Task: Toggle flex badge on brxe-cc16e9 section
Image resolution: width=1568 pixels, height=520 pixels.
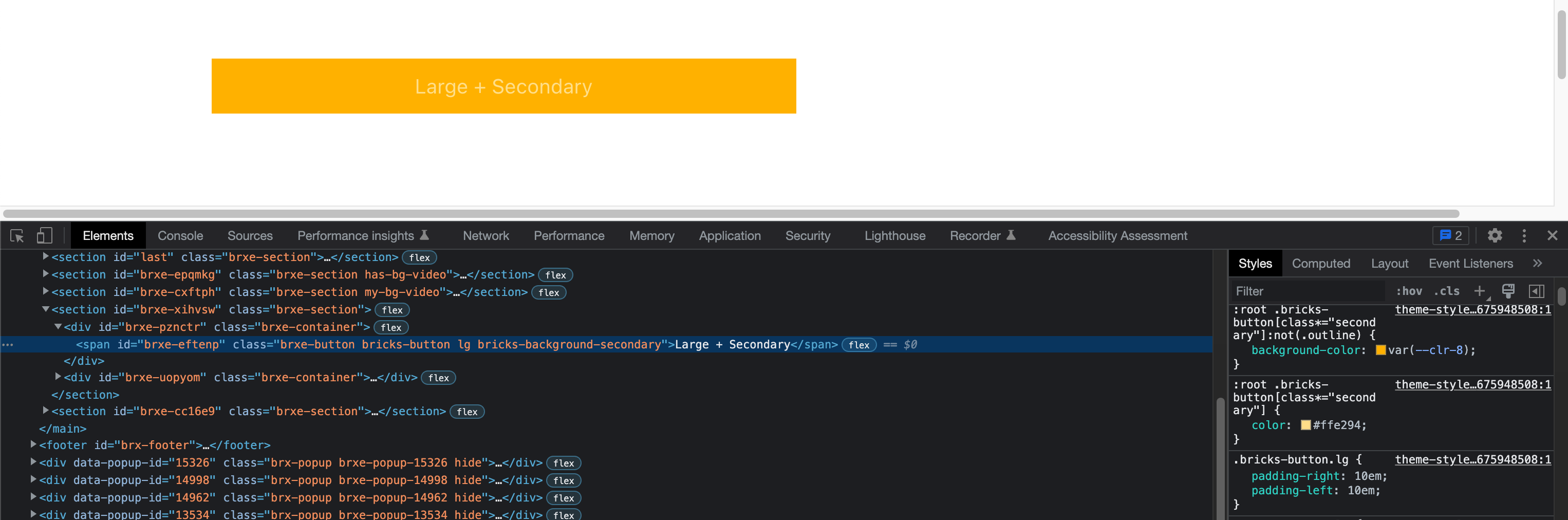Action: point(467,412)
